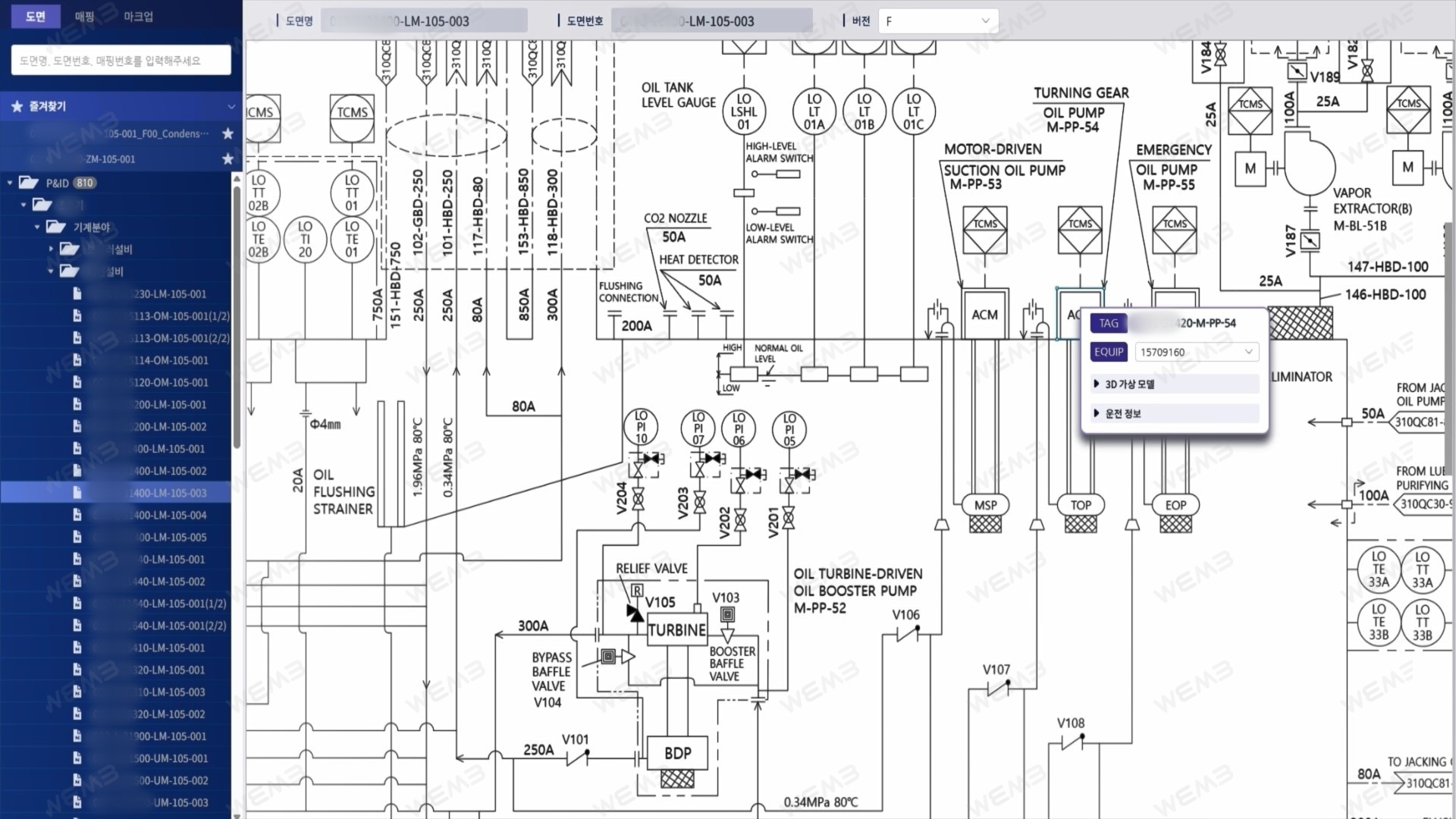Collapse the P&ID root folder
This screenshot has width=1456, height=819.
pyautogui.click(x=10, y=183)
